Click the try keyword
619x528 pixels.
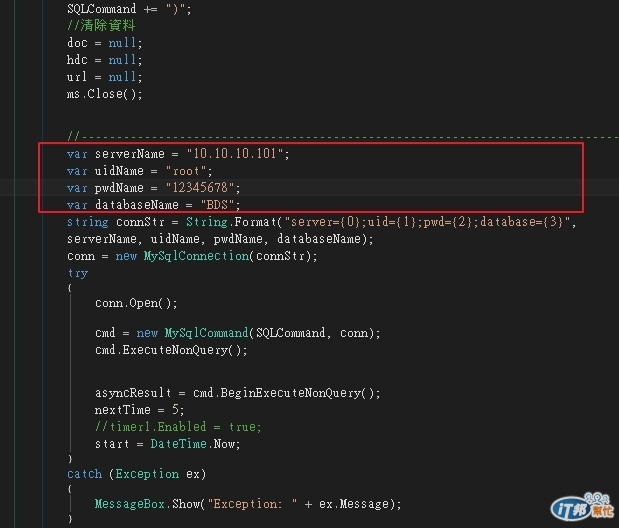[x=77, y=273]
